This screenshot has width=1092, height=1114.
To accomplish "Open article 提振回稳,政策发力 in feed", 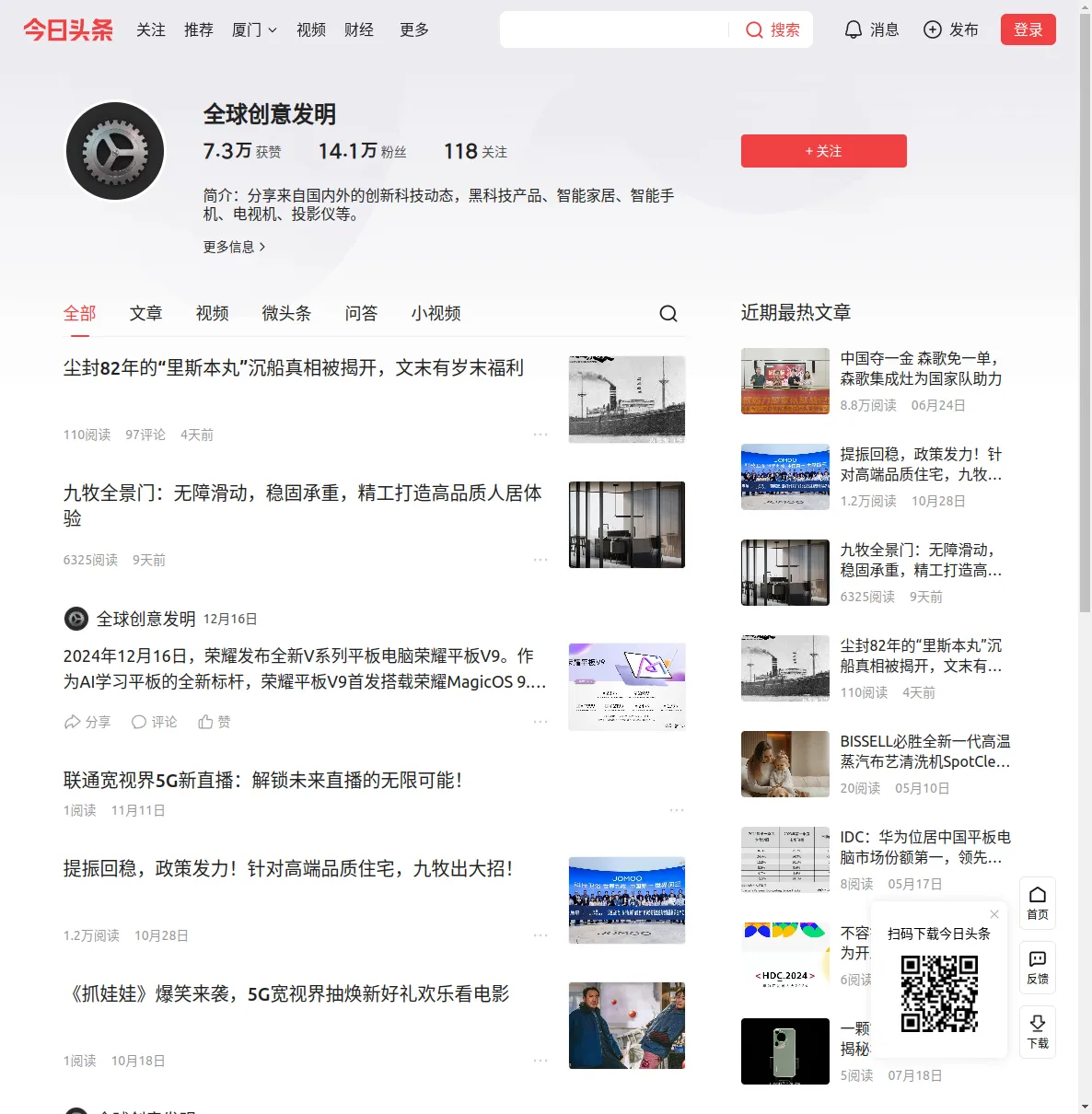I will tap(288, 869).
